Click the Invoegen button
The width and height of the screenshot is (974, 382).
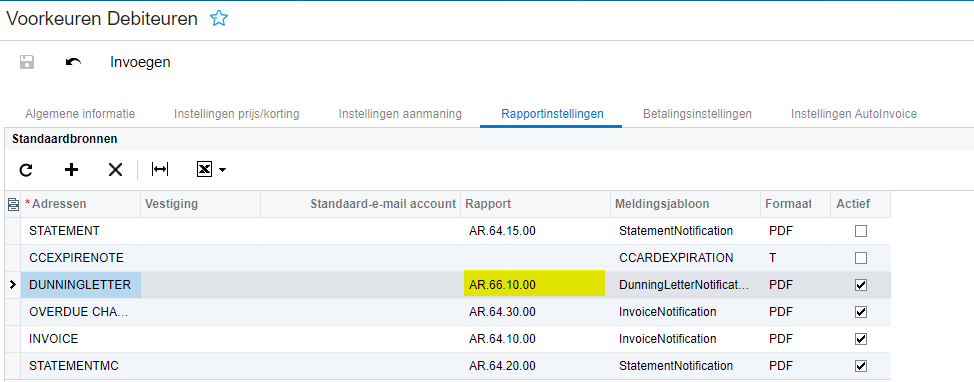pyautogui.click(x=140, y=62)
